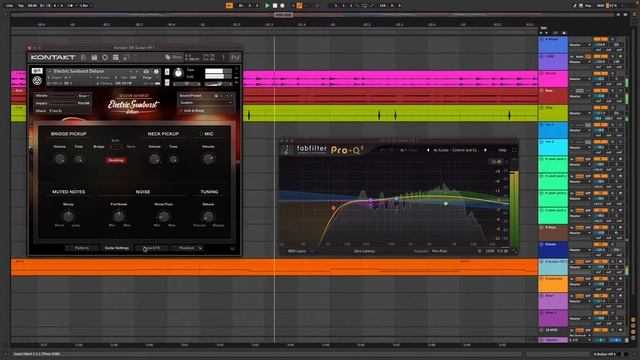Click the Native Instruments logo in Kontakt header

pyautogui.click(x=235, y=58)
